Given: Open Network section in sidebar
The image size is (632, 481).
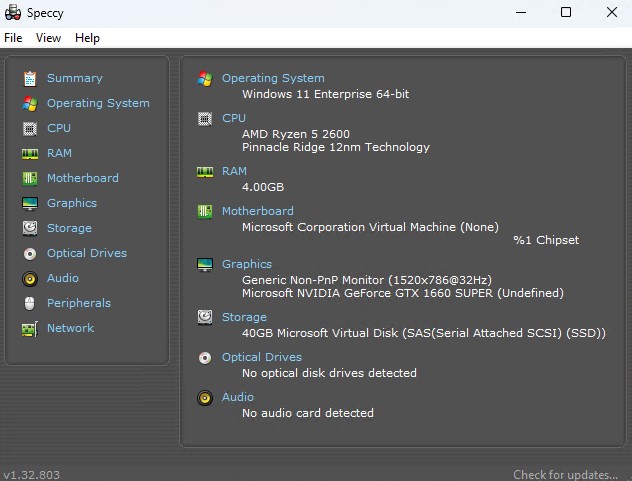Looking at the screenshot, I should point(71,328).
